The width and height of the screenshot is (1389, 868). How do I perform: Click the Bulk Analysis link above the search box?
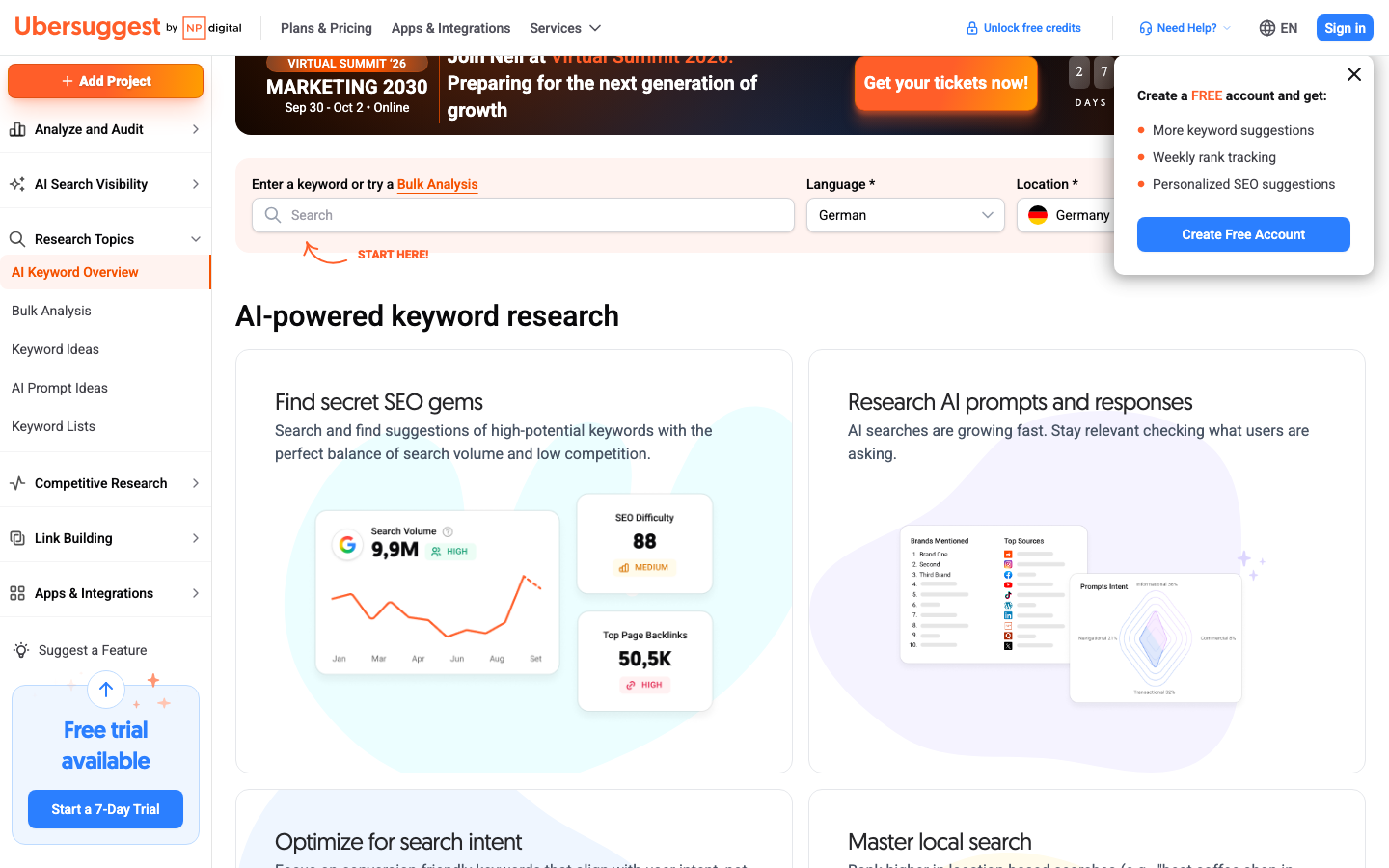438,184
